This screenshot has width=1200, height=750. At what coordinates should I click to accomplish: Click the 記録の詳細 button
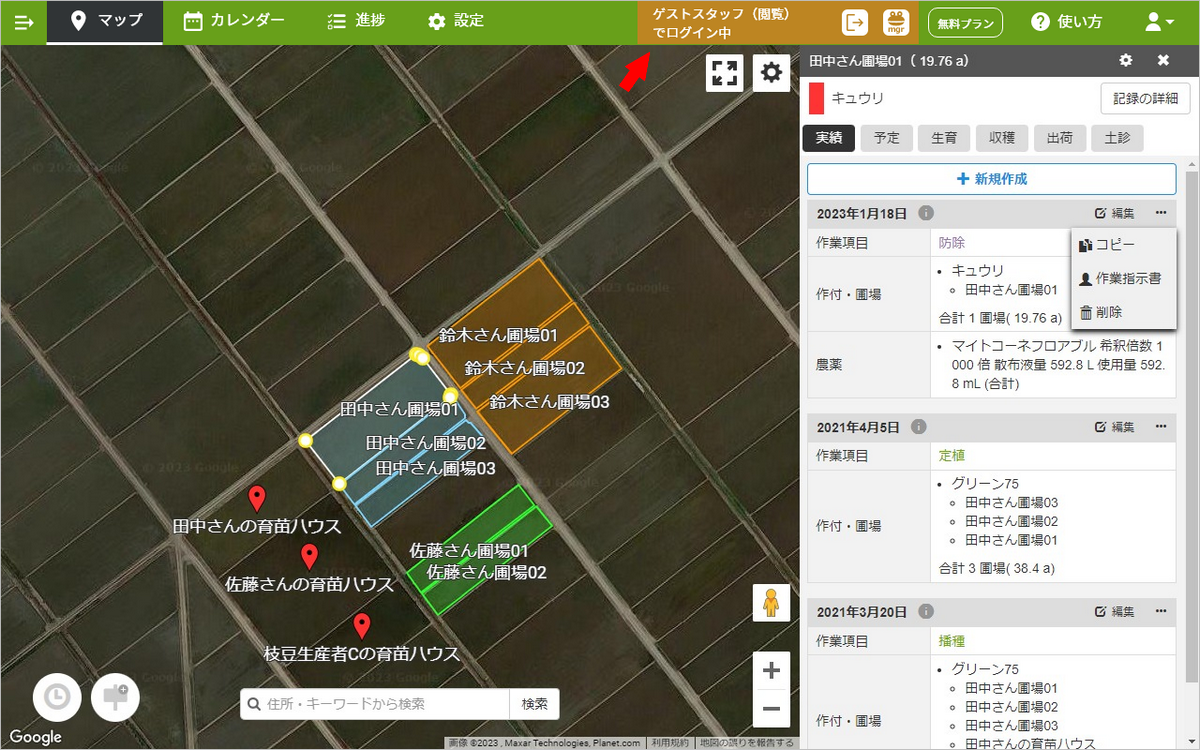click(1145, 98)
